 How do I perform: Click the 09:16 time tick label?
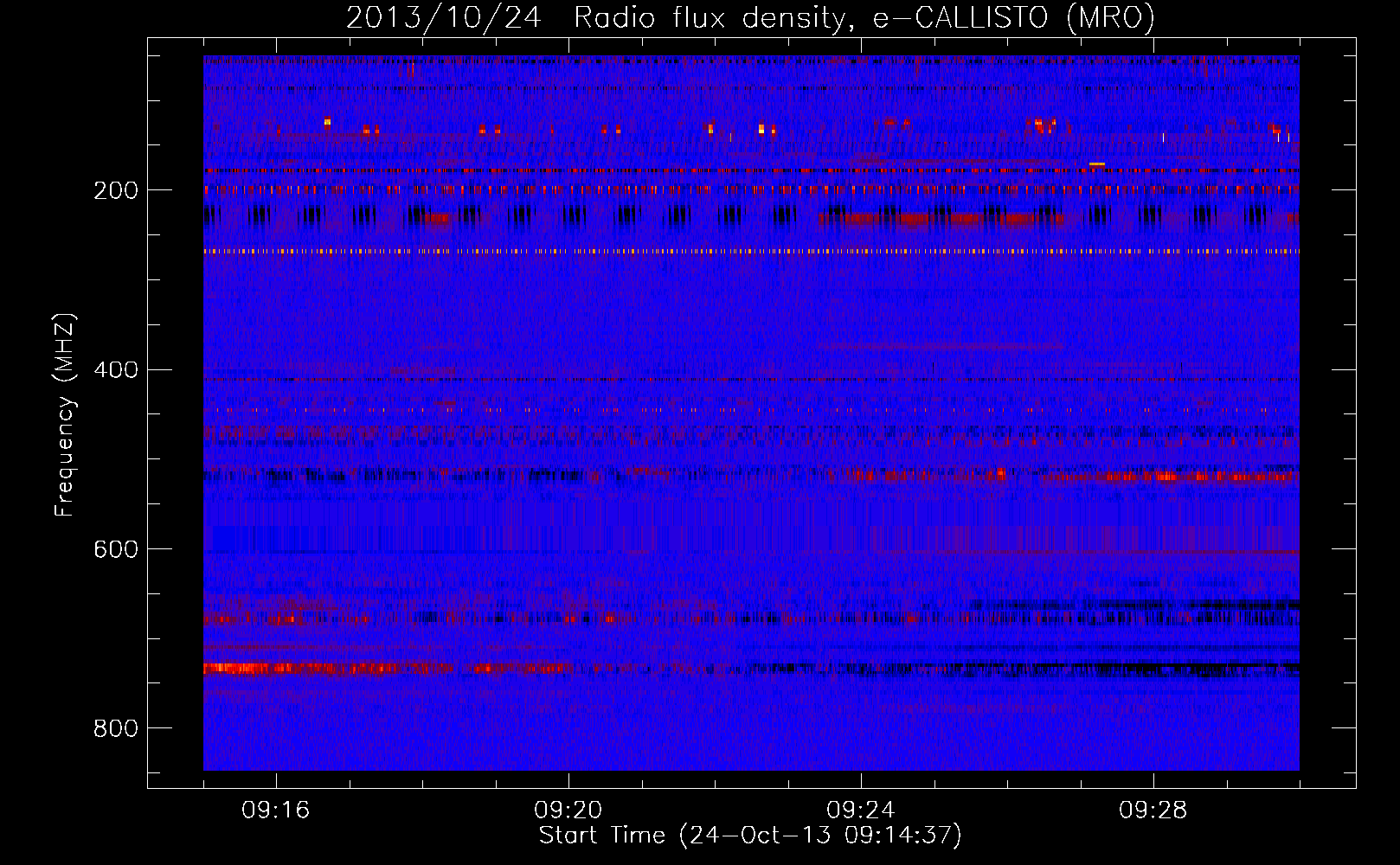click(x=276, y=811)
